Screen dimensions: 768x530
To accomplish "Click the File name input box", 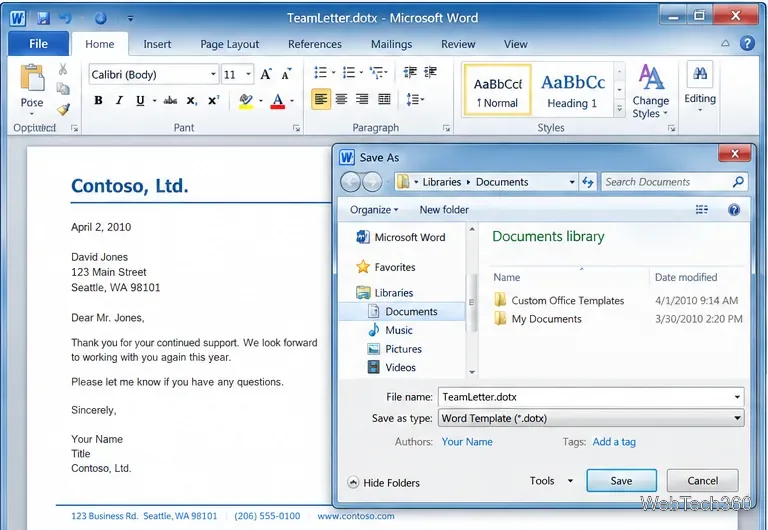I will [591, 397].
